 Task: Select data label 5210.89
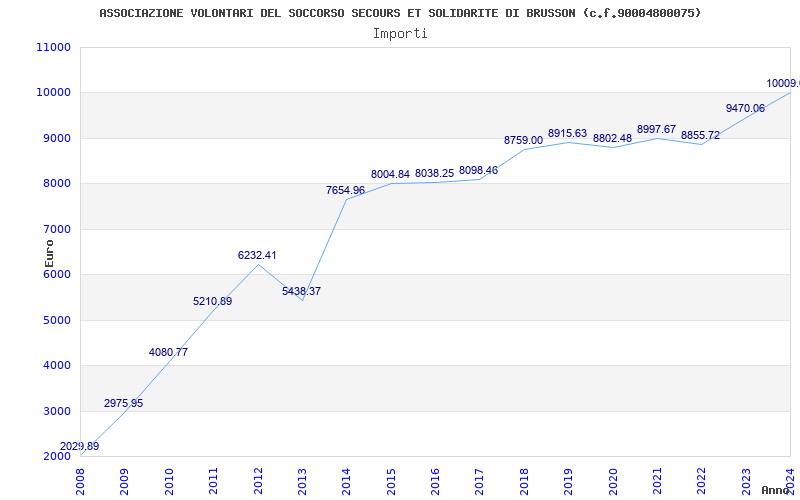(213, 302)
